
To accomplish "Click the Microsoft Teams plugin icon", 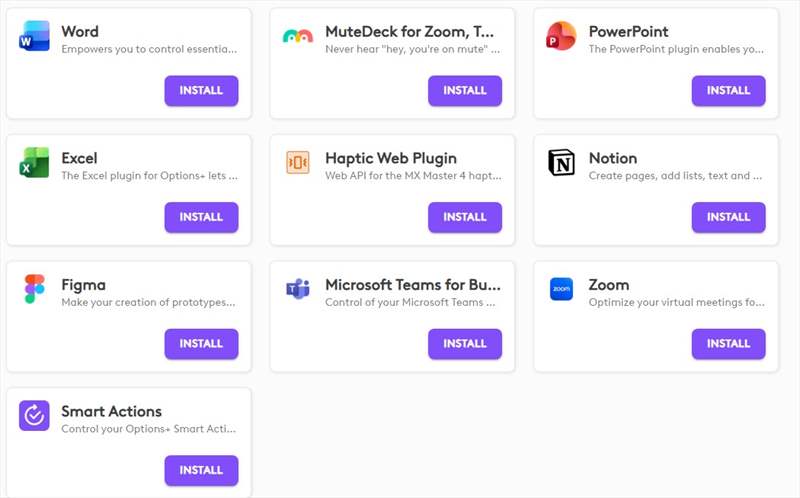I will pyautogui.click(x=298, y=289).
